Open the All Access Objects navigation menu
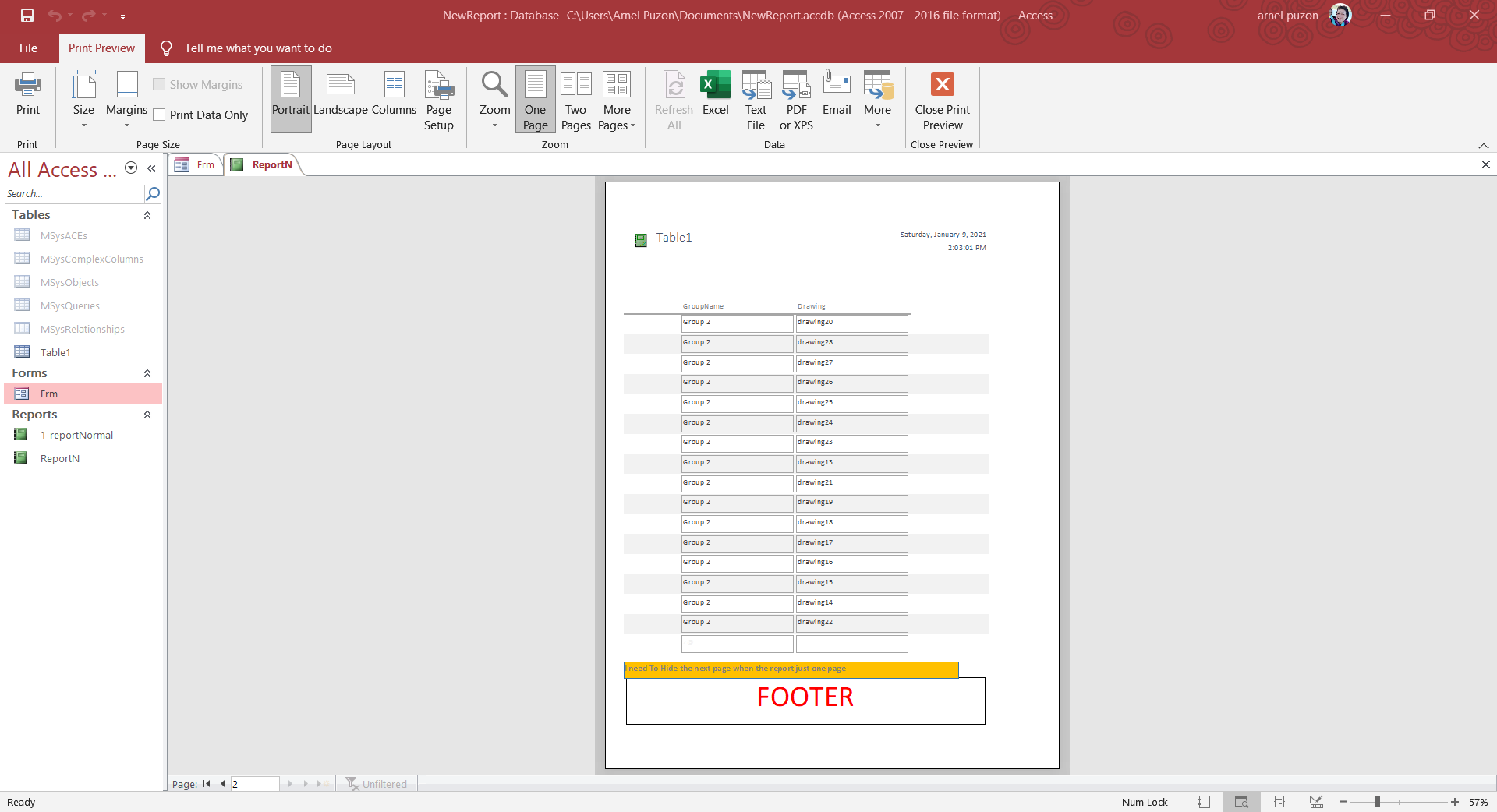Image resolution: width=1497 pixels, height=812 pixels. pos(131,168)
